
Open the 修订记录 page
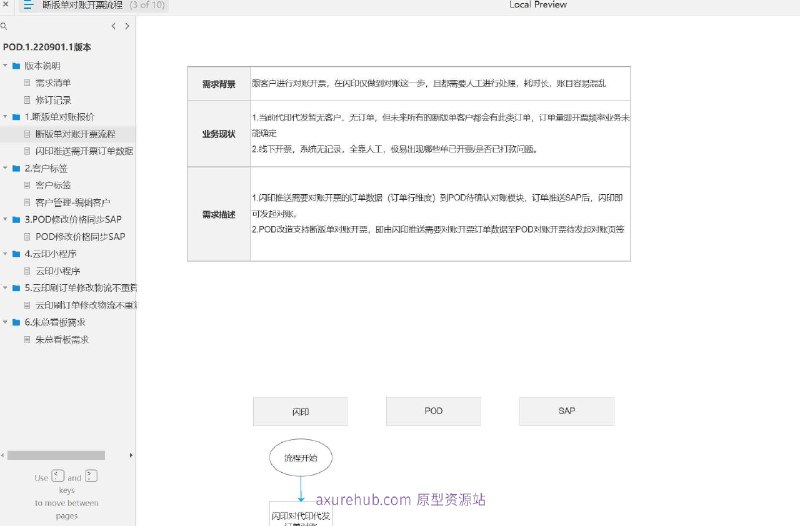[x=53, y=100]
